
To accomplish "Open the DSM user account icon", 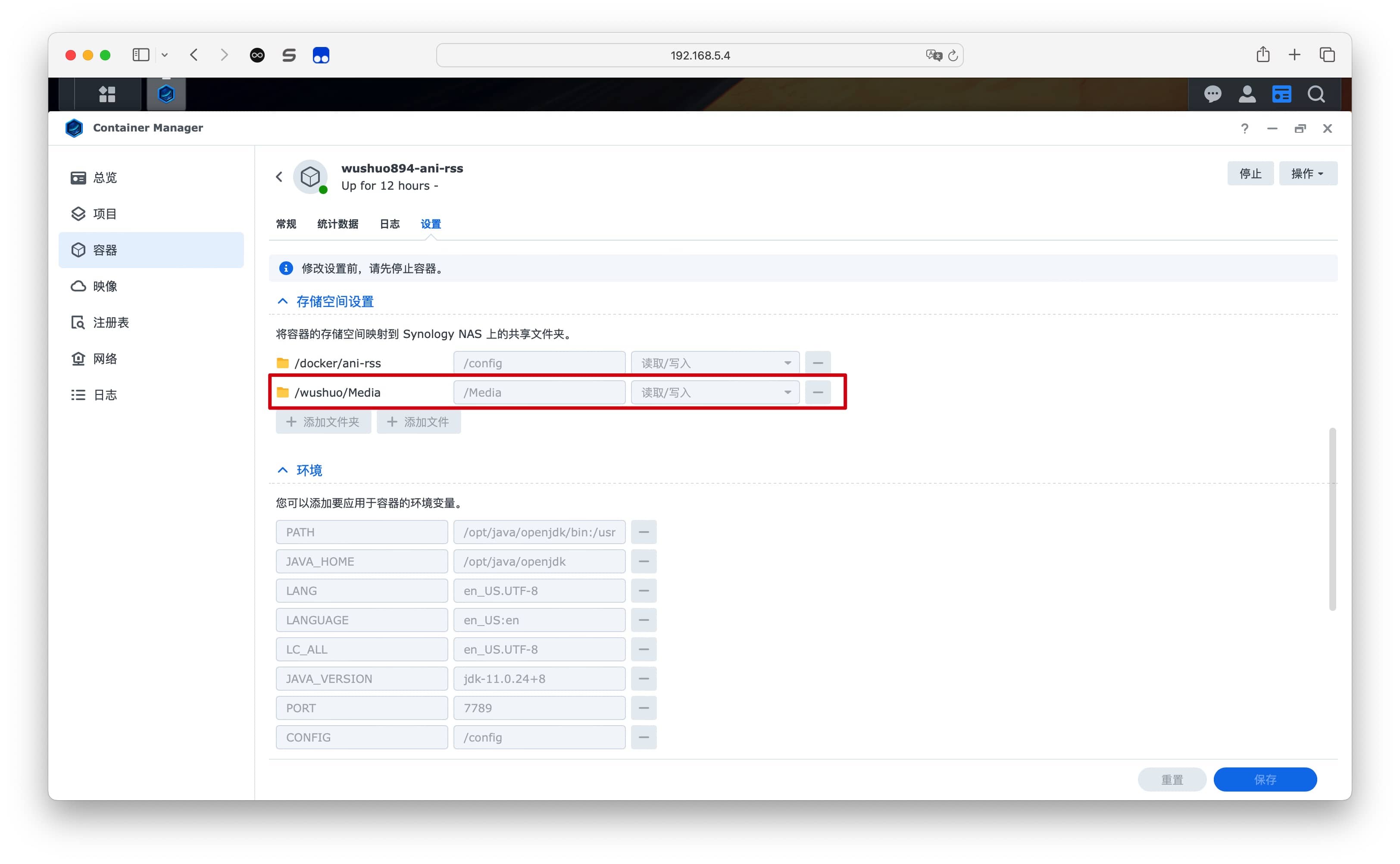I will (1247, 94).
